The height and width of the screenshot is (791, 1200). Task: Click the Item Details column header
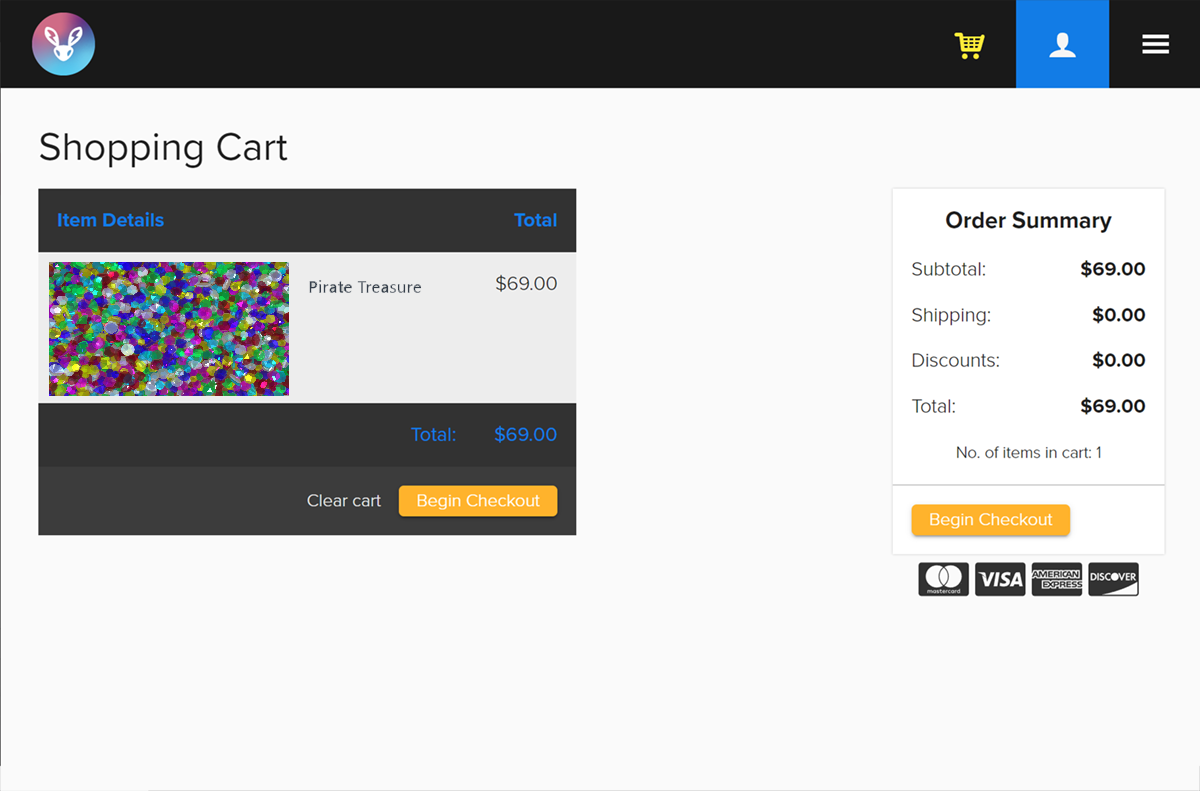click(x=110, y=220)
